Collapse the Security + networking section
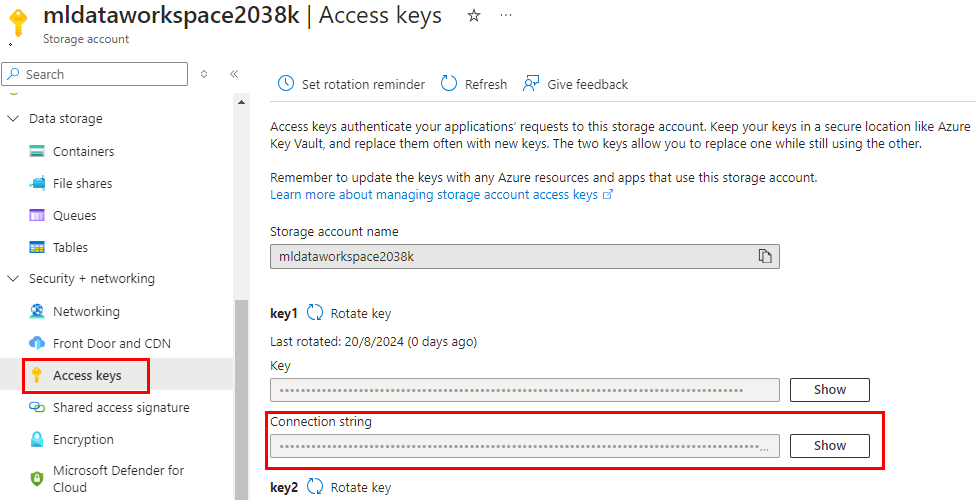Screen dimensions: 976x500 click(13, 279)
